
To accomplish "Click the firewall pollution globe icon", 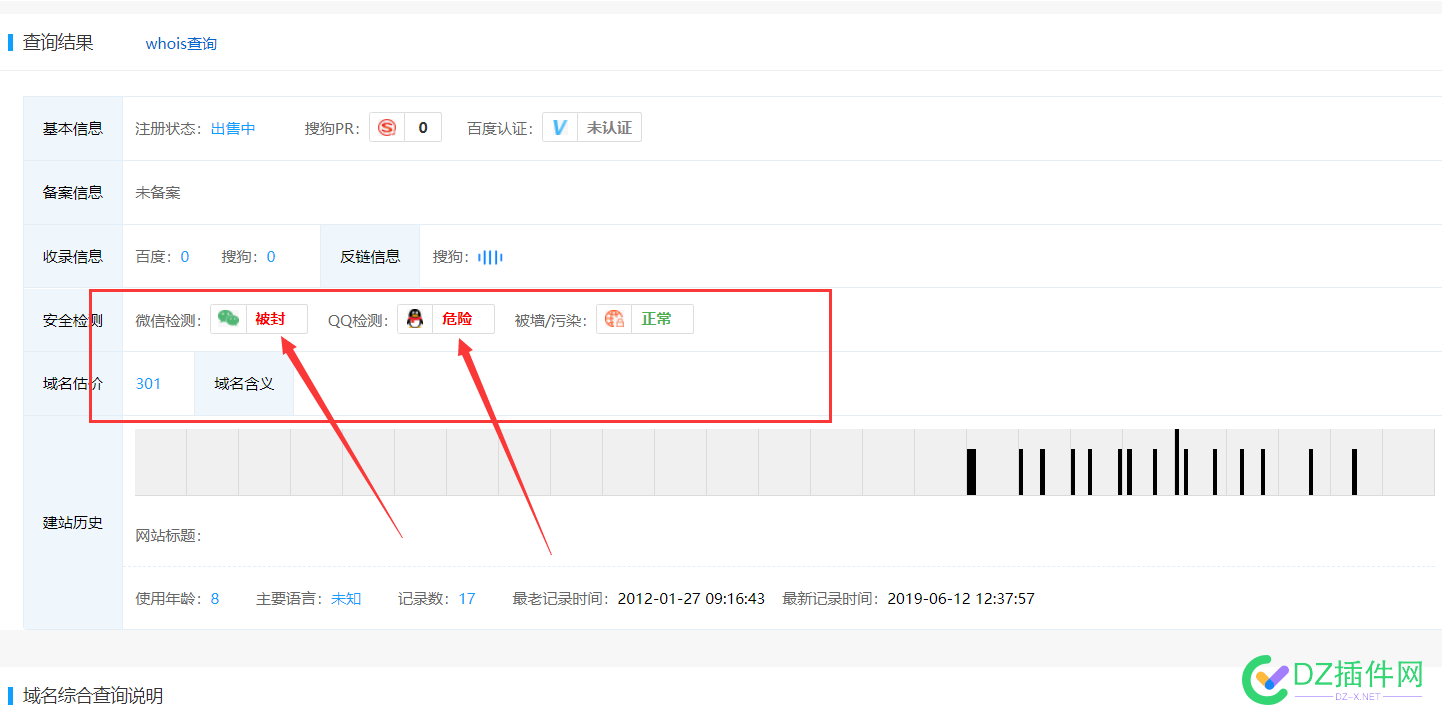I will pyautogui.click(x=614, y=319).
